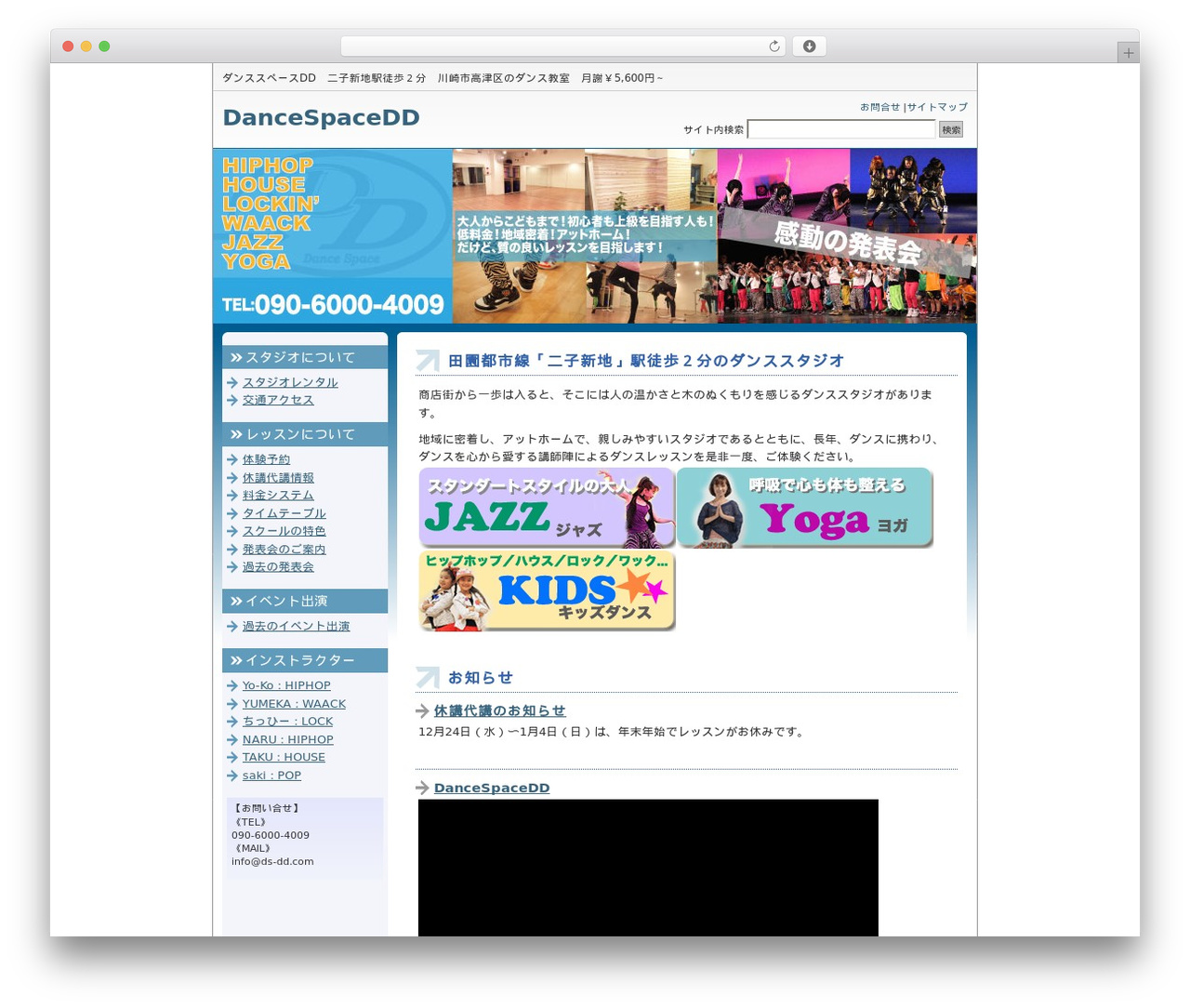1190x1008 pixels.
Task: Add a new browser tab with plus
Action: click(1128, 53)
